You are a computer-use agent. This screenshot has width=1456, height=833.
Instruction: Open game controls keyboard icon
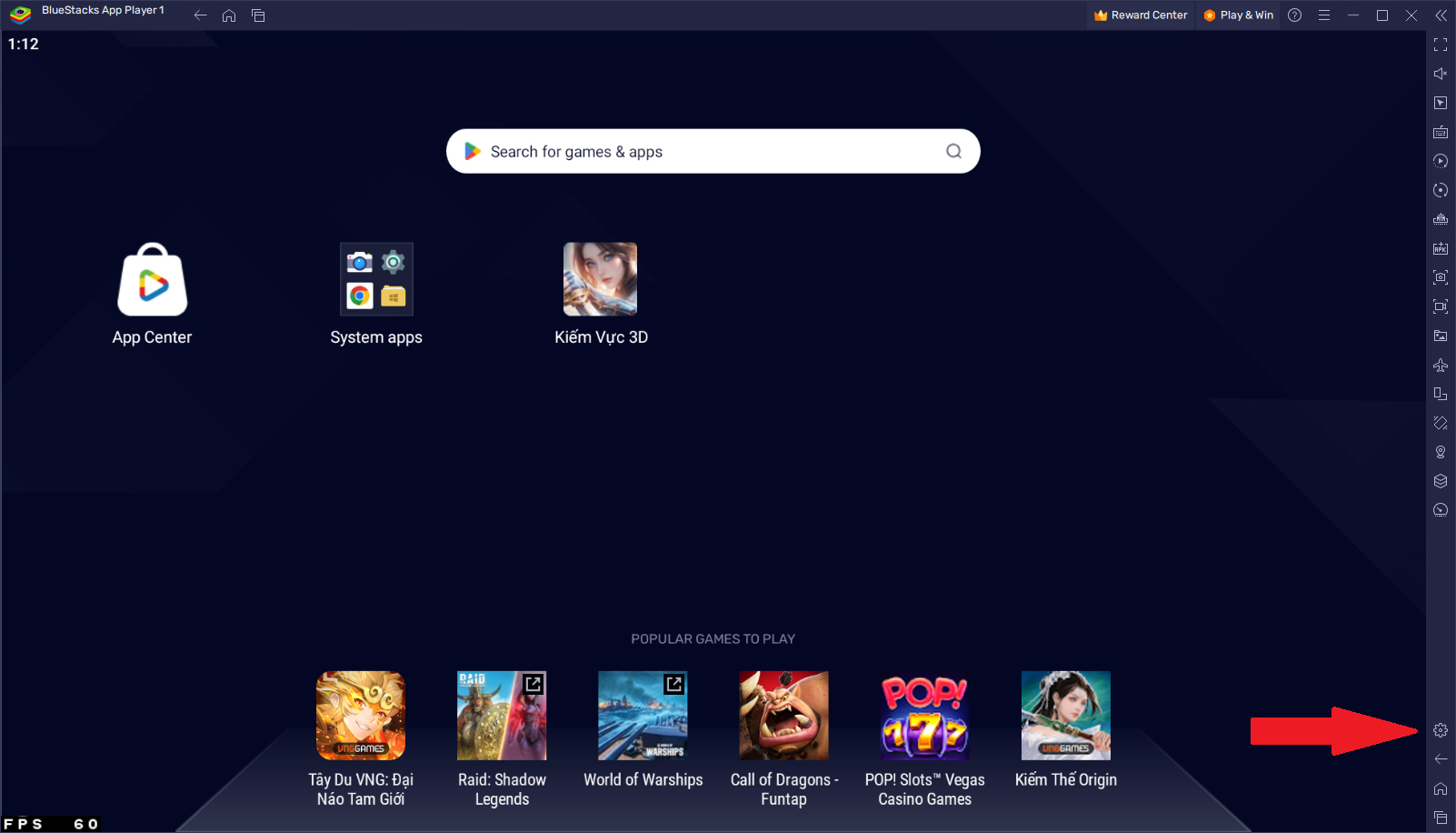pos(1441,132)
